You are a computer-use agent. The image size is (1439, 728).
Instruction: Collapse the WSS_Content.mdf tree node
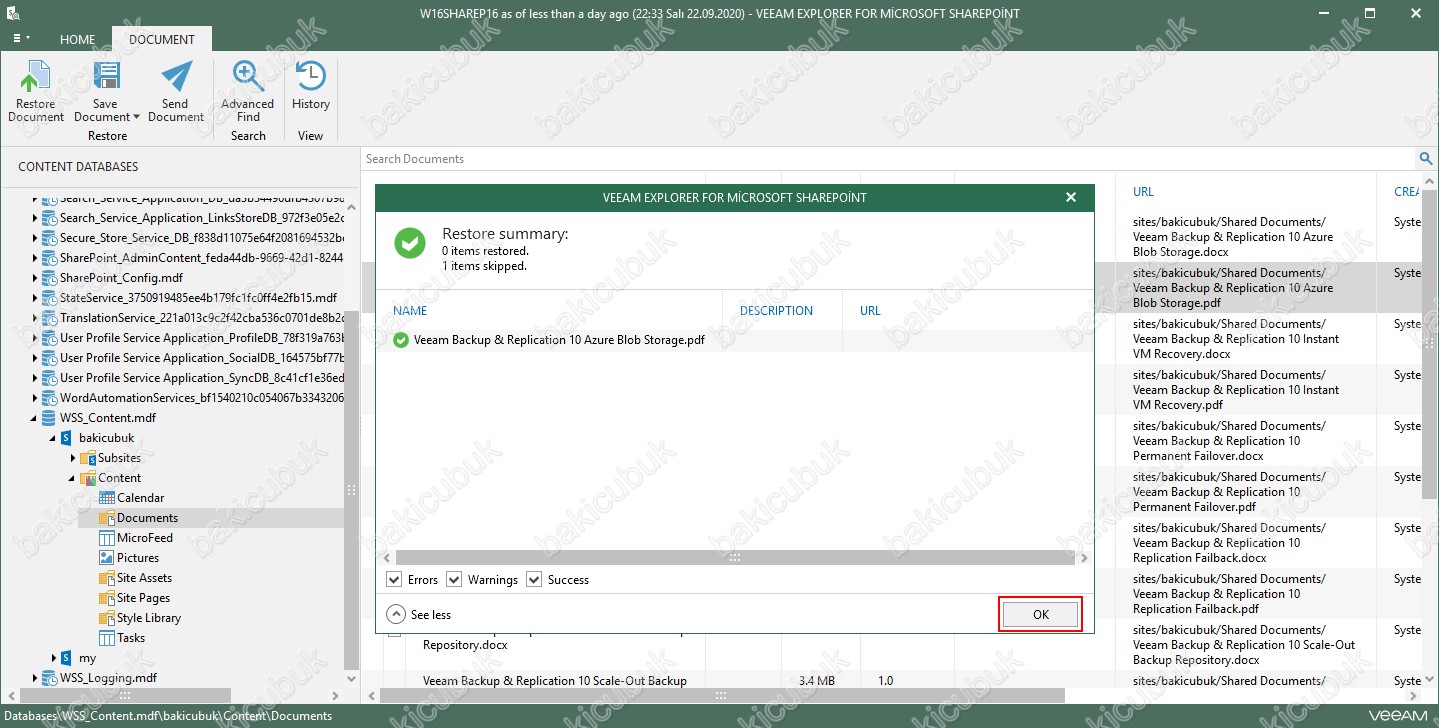pyautogui.click(x=34, y=418)
